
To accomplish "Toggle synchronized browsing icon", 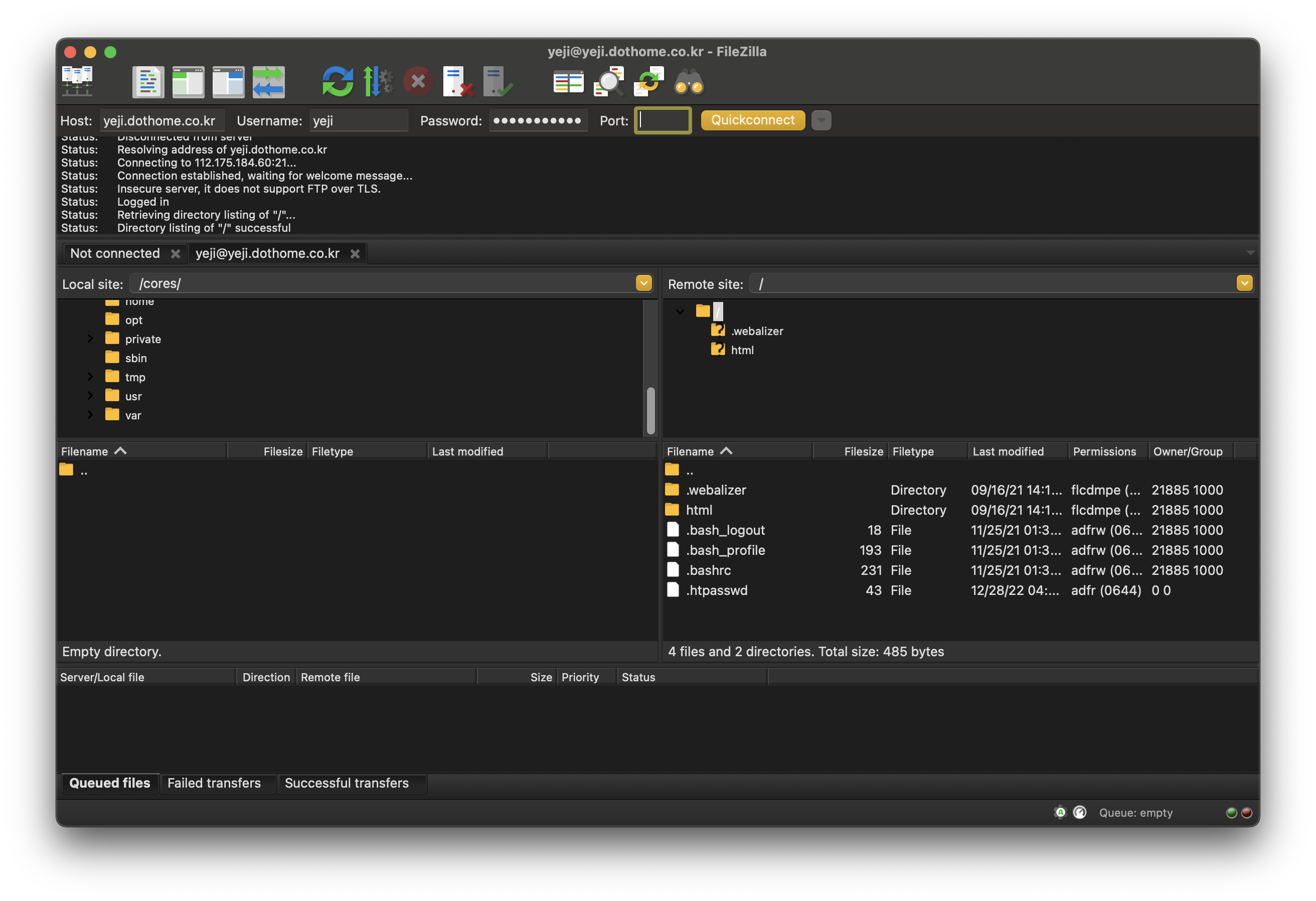I will pyautogui.click(x=648, y=82).
